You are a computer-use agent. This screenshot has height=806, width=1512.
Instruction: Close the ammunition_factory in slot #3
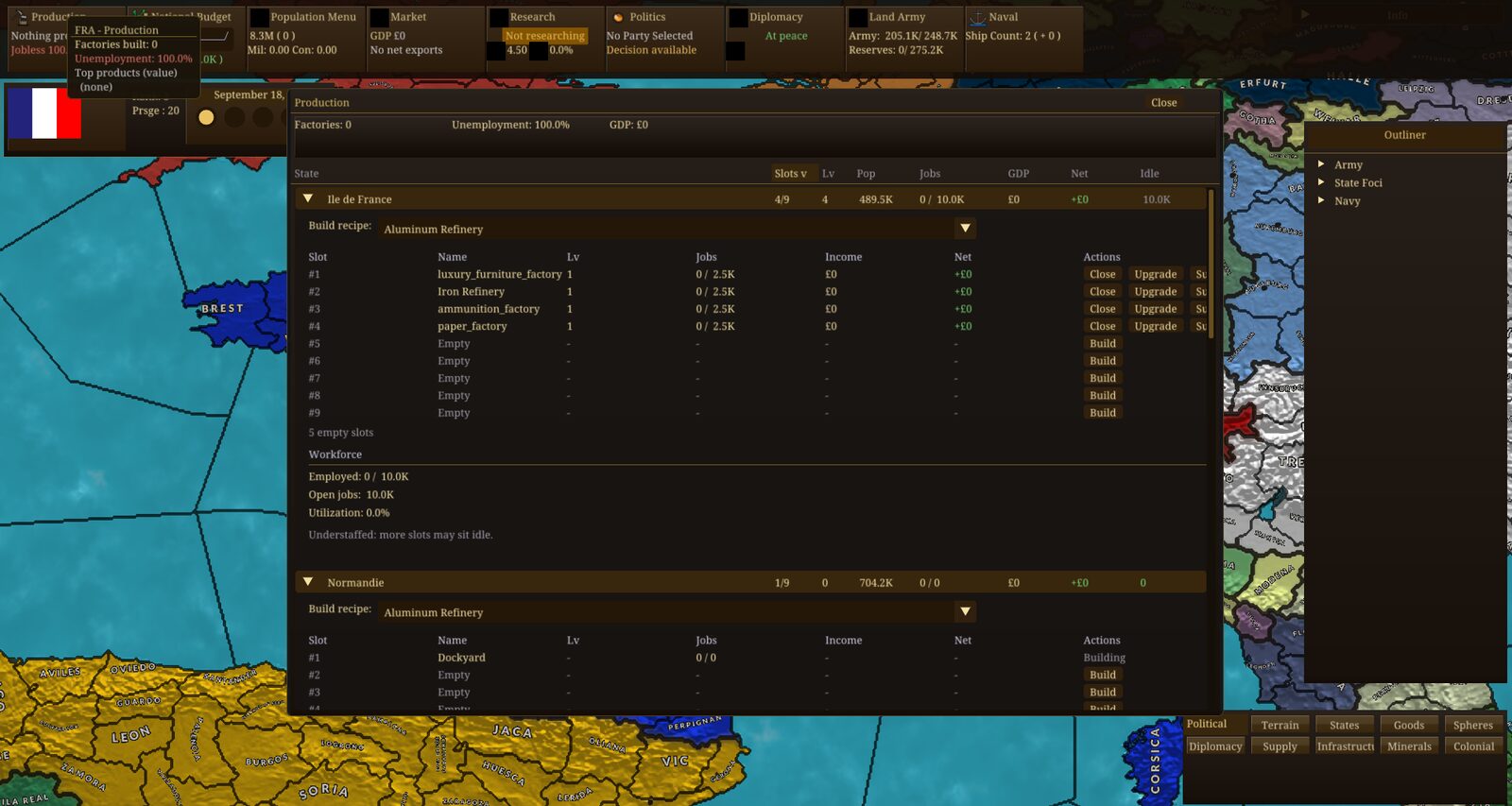pos(1102,308)
